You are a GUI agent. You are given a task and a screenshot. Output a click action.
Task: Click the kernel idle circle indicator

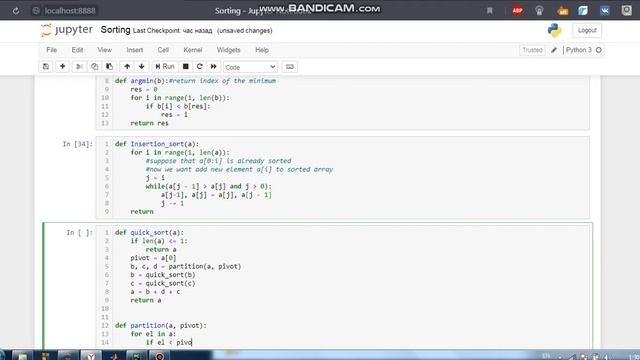[x=599, y=50]
